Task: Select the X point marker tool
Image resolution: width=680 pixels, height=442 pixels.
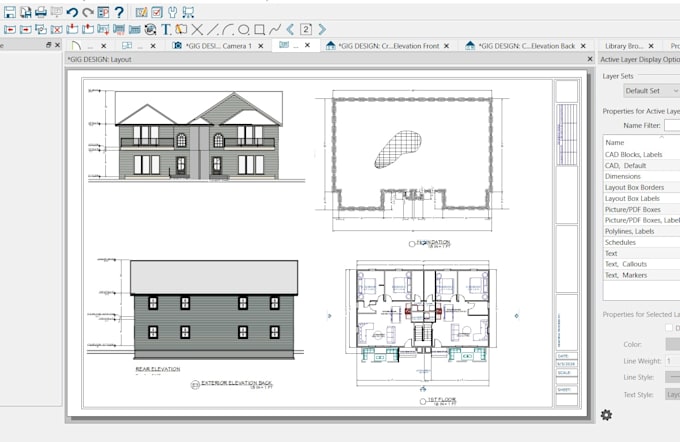Action: point(197,29)
